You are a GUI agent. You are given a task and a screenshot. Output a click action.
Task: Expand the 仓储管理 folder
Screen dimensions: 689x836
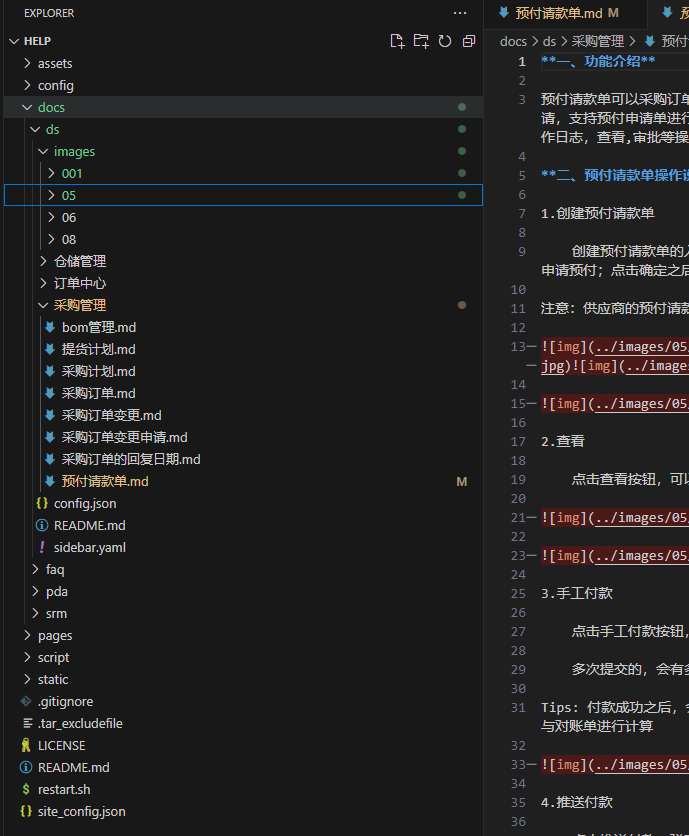point(79,261)
